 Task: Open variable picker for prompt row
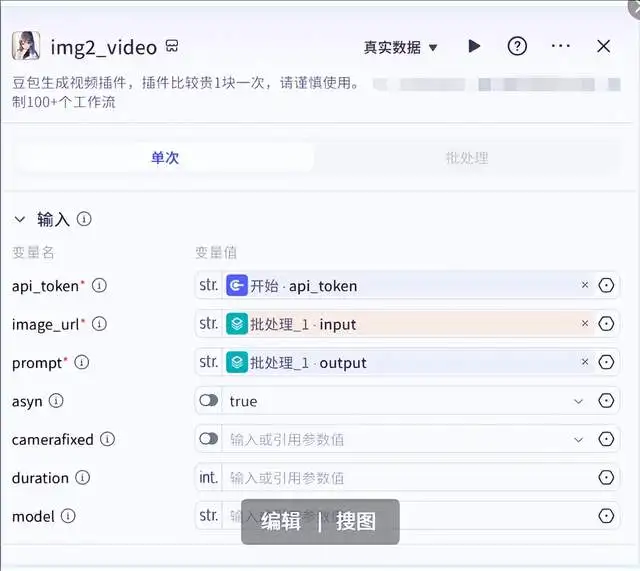point(606,362)
